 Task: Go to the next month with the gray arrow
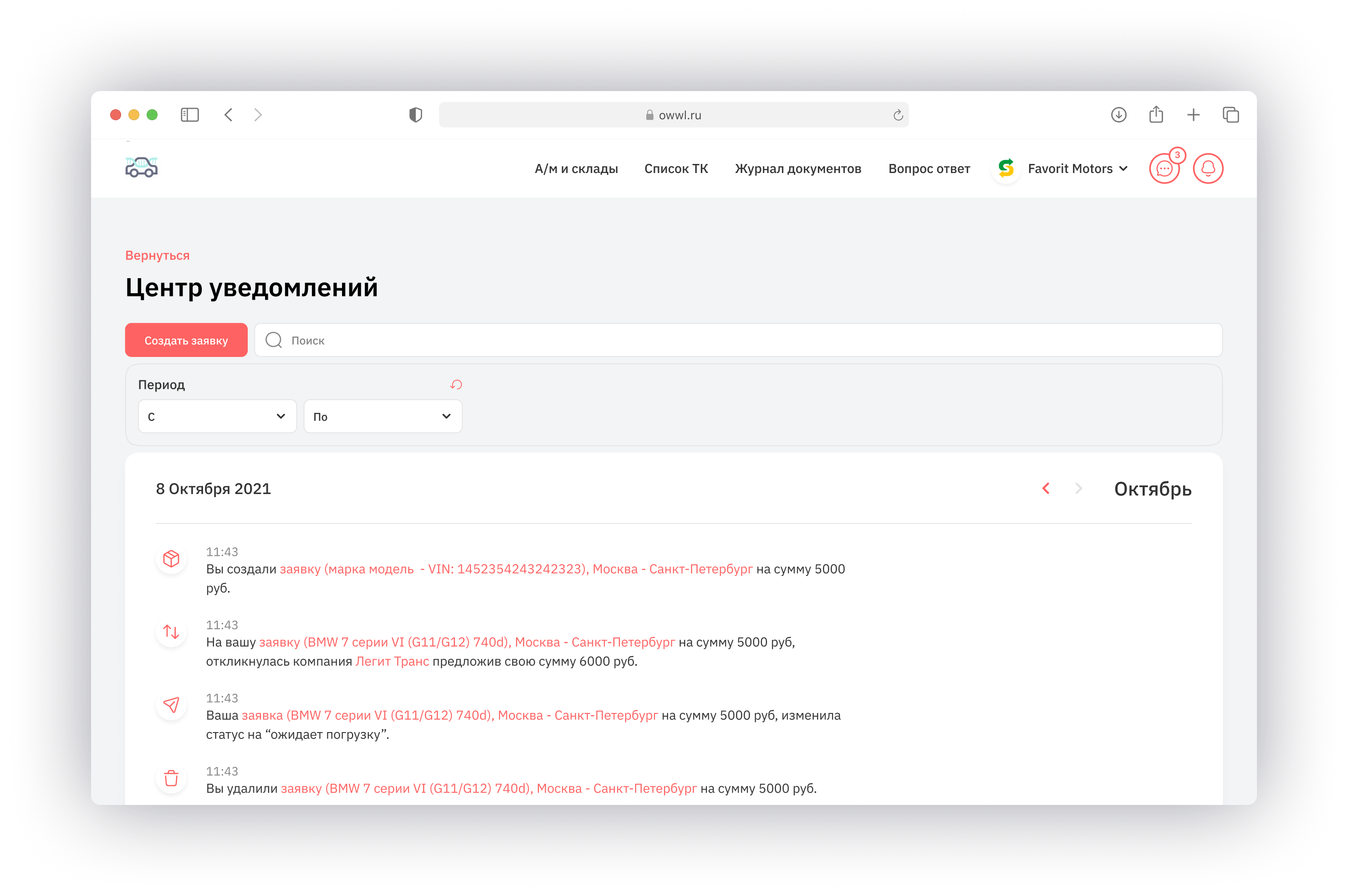tap(1078, 489)
